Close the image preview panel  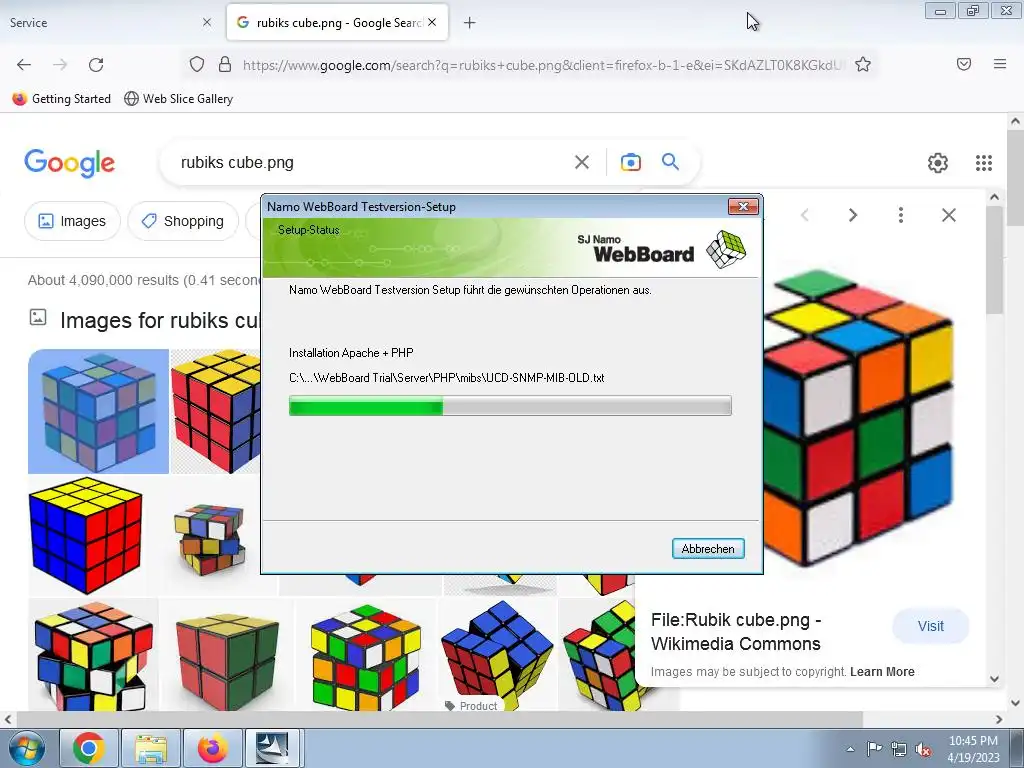[949, 215]
